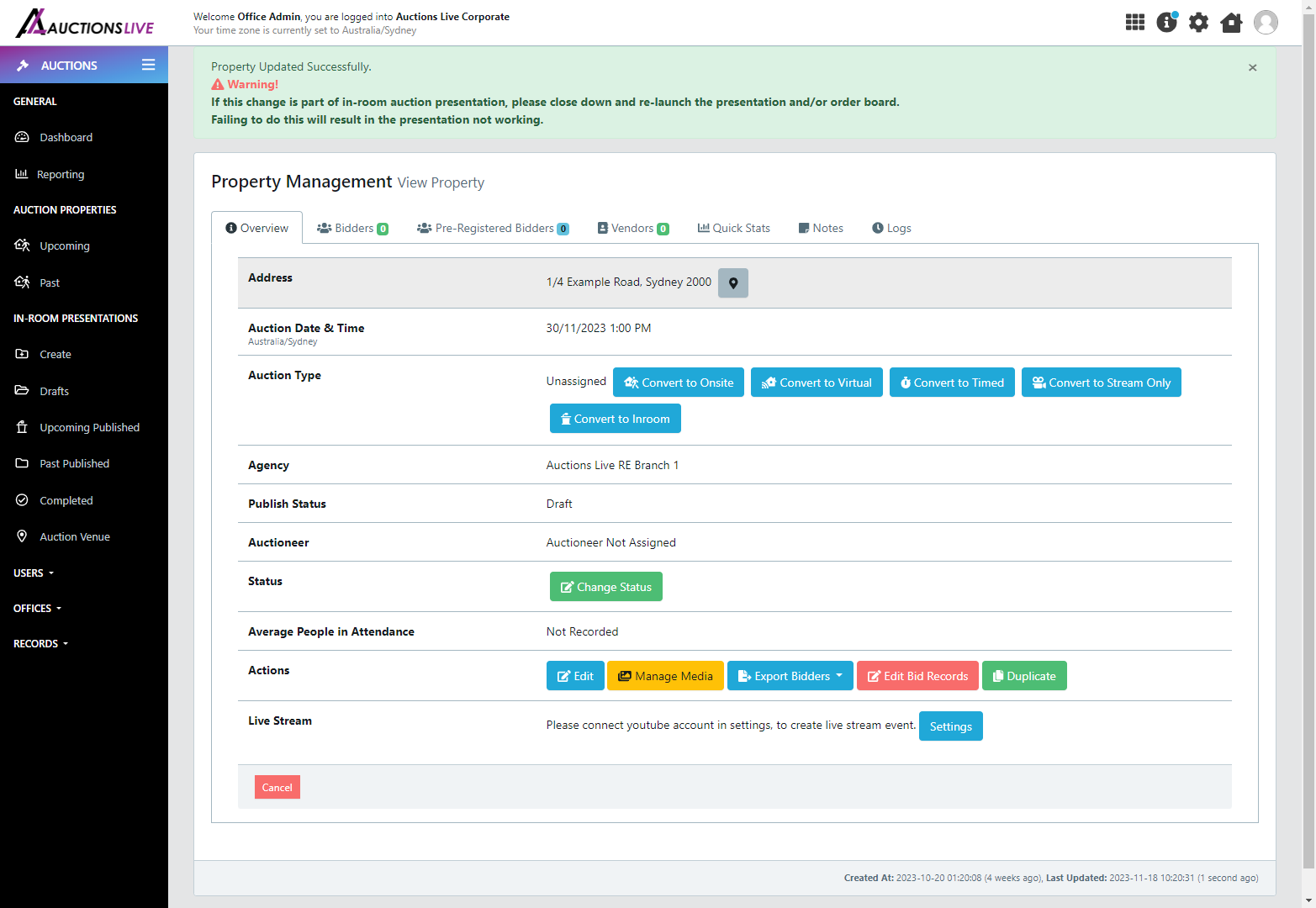Screen dimensions: 1316x908
Task: Click the red Cancel button
Action: [x=277, y=787]
